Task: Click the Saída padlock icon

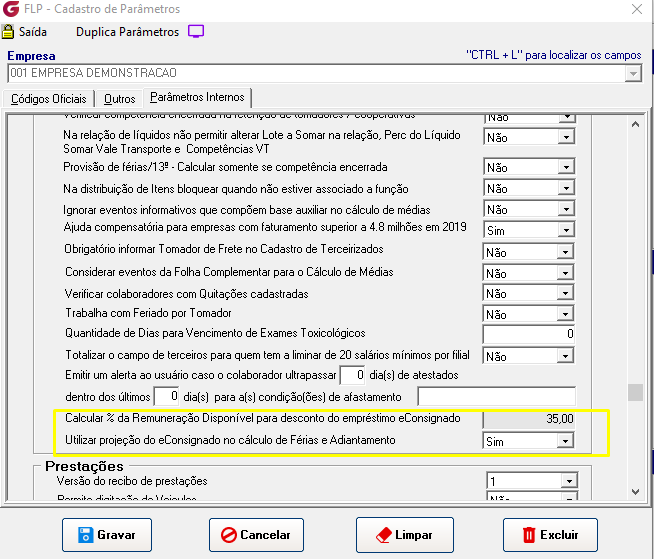Action: tap(8, 32)
